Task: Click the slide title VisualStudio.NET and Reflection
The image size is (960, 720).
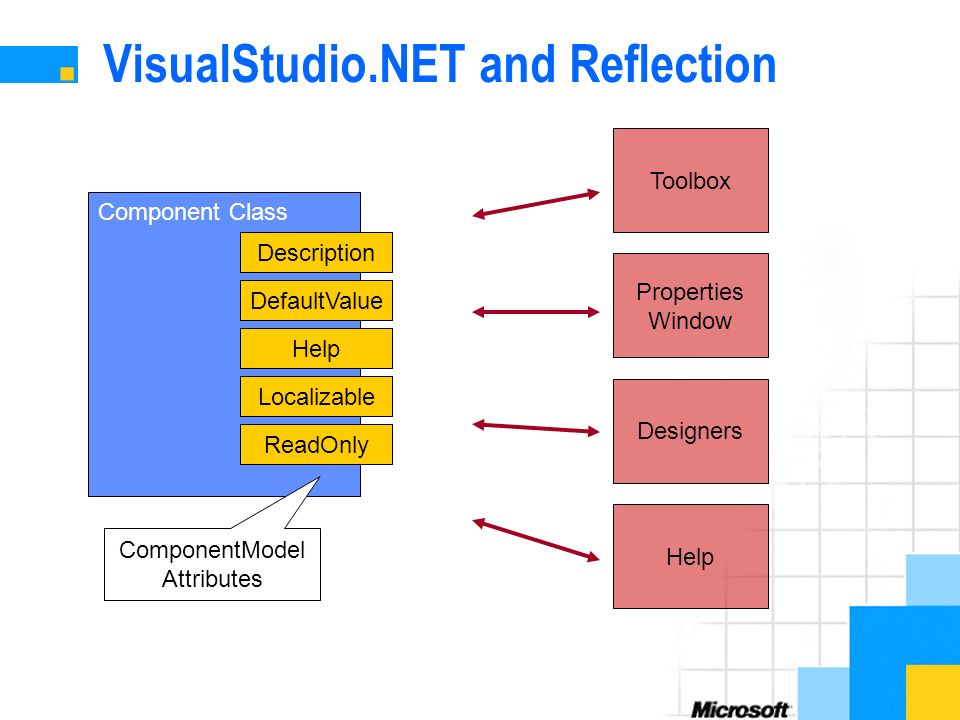Action: [x=440, y=64]
